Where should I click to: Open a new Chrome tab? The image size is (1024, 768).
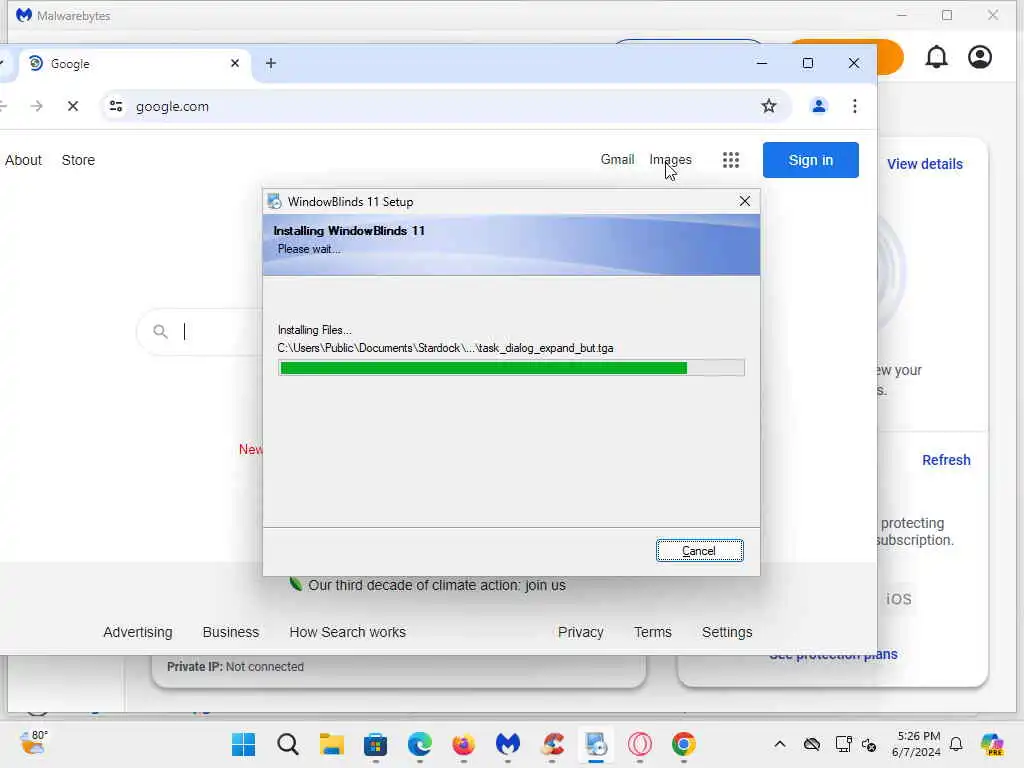point(271,63)
